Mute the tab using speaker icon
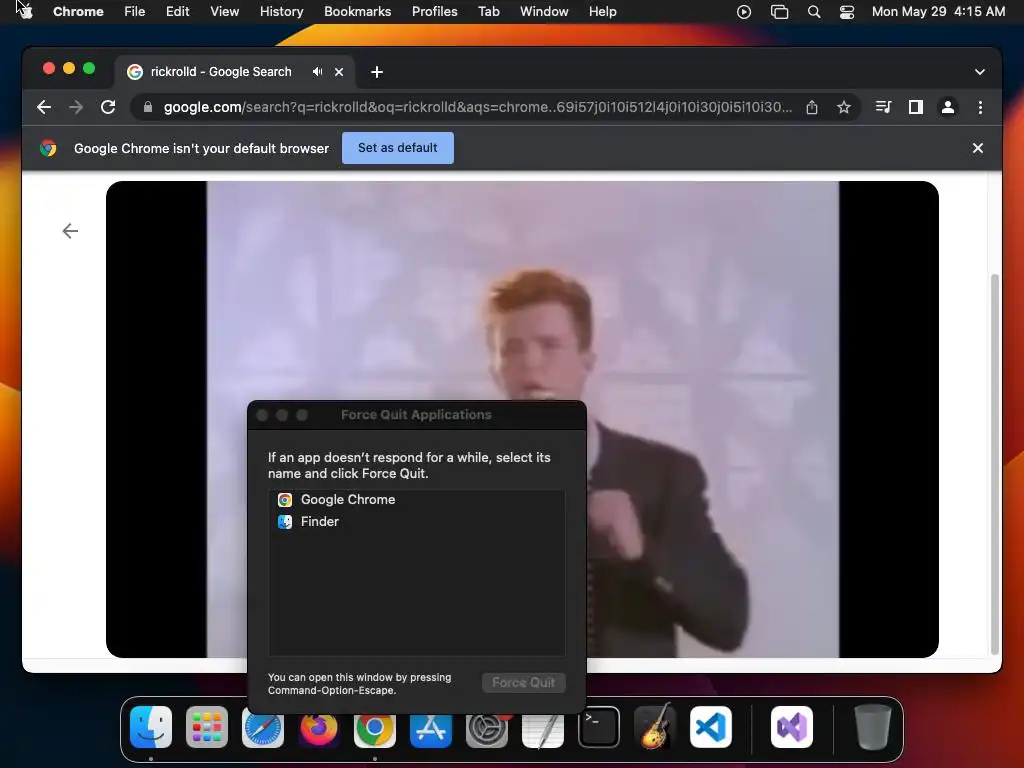Screen dimensions: 1024x768 (x=317, y=72)
